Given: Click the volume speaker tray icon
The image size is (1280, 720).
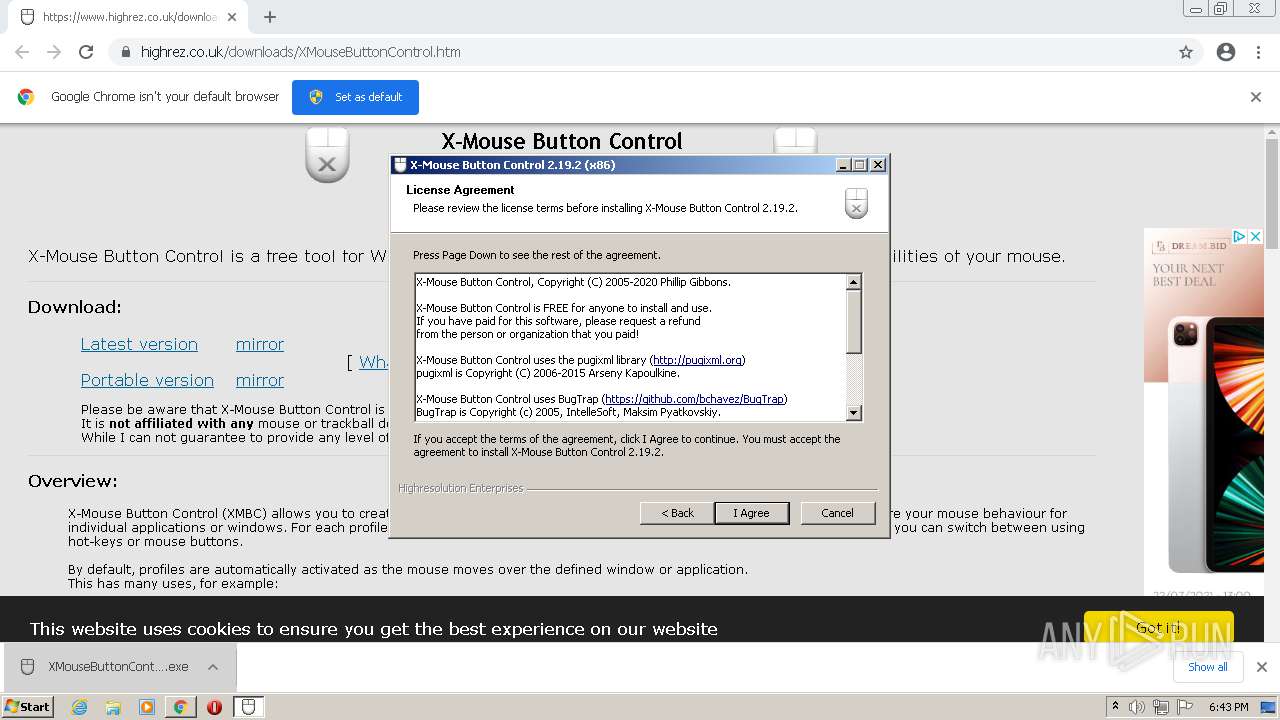Looking at the screenshot, I should [1137, 707].
